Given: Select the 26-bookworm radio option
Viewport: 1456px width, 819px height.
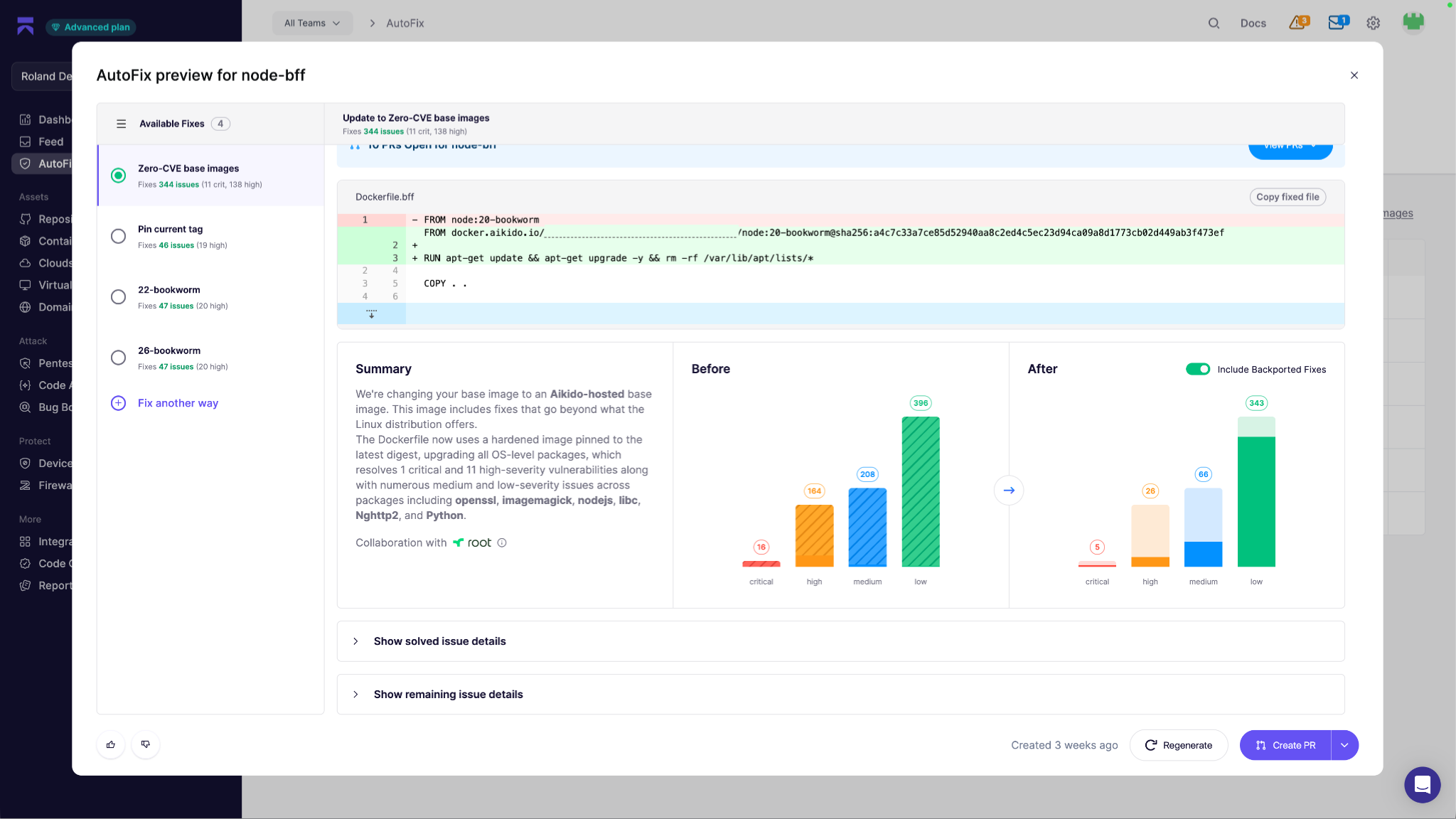Looking at the screenshot, I should 119,358.
